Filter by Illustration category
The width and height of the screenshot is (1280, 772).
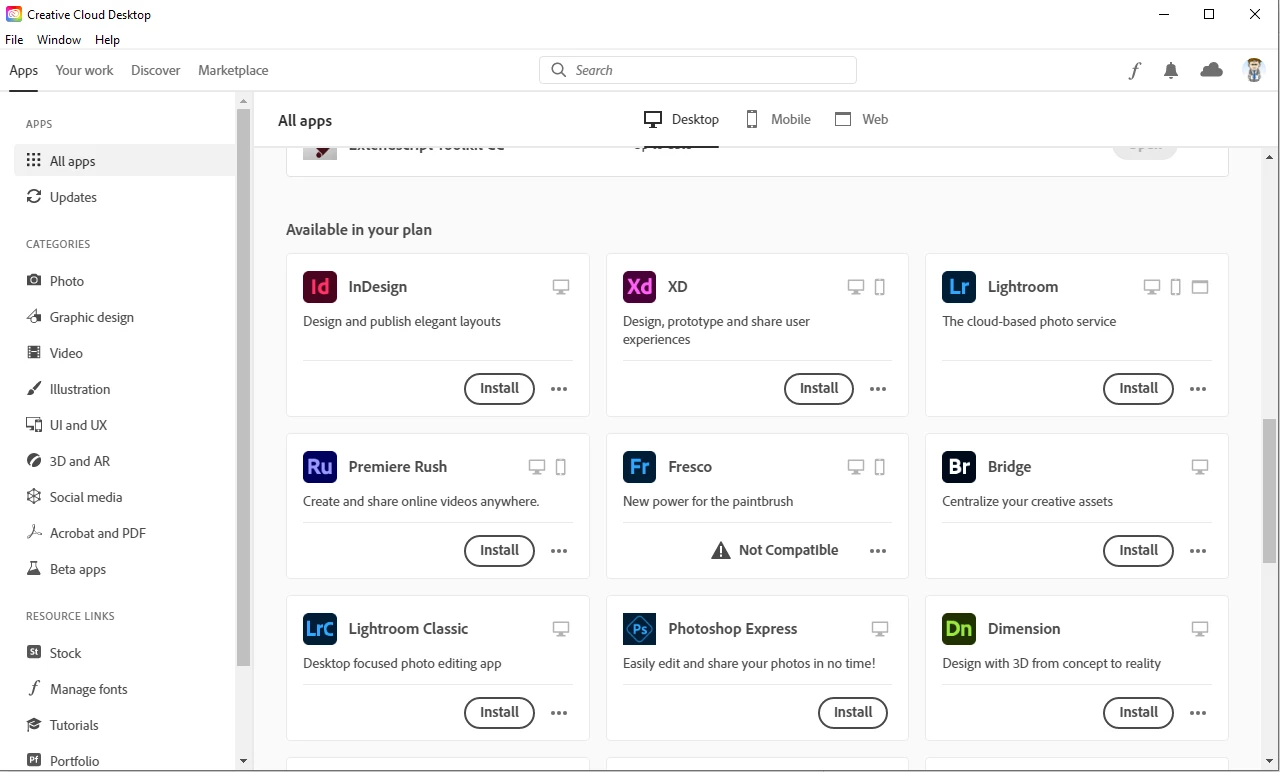click(125, 389)
